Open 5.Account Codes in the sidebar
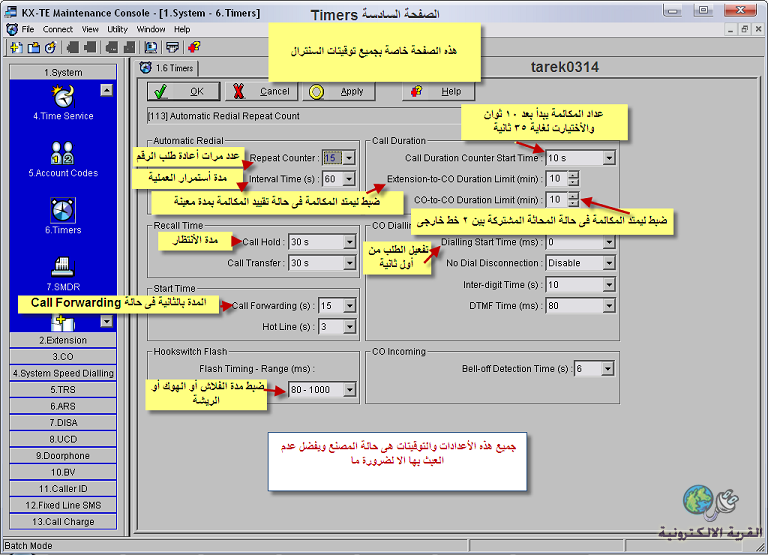Viewport: 768px width, 555px height. pos(63,160)
